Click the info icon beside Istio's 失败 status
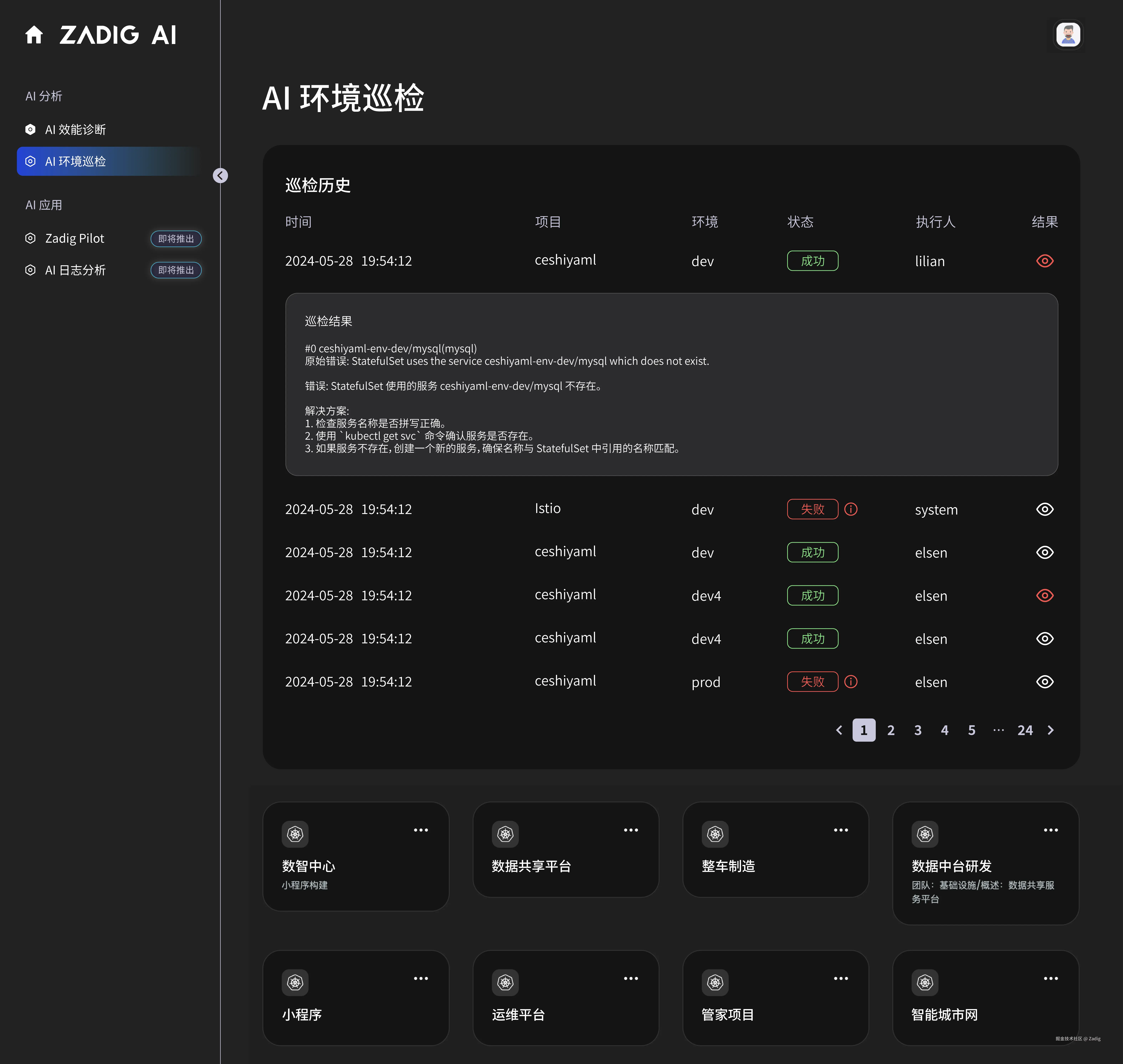This screenshot has width=1123, height=1064. pyautogui.click(x=851, y=509)
